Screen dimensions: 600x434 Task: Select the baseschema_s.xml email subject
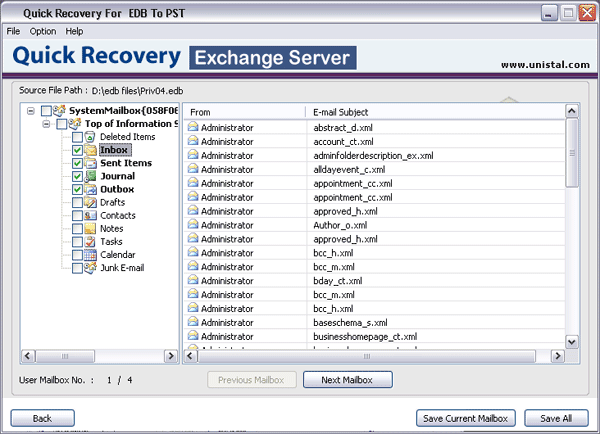point(351,323)
